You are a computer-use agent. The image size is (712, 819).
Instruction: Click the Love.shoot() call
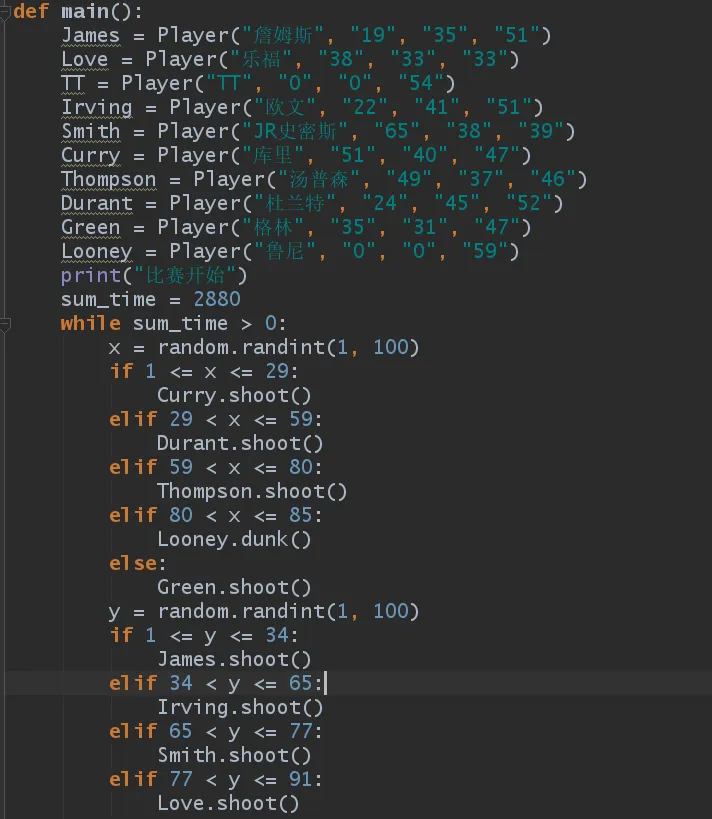pos(228,804)
